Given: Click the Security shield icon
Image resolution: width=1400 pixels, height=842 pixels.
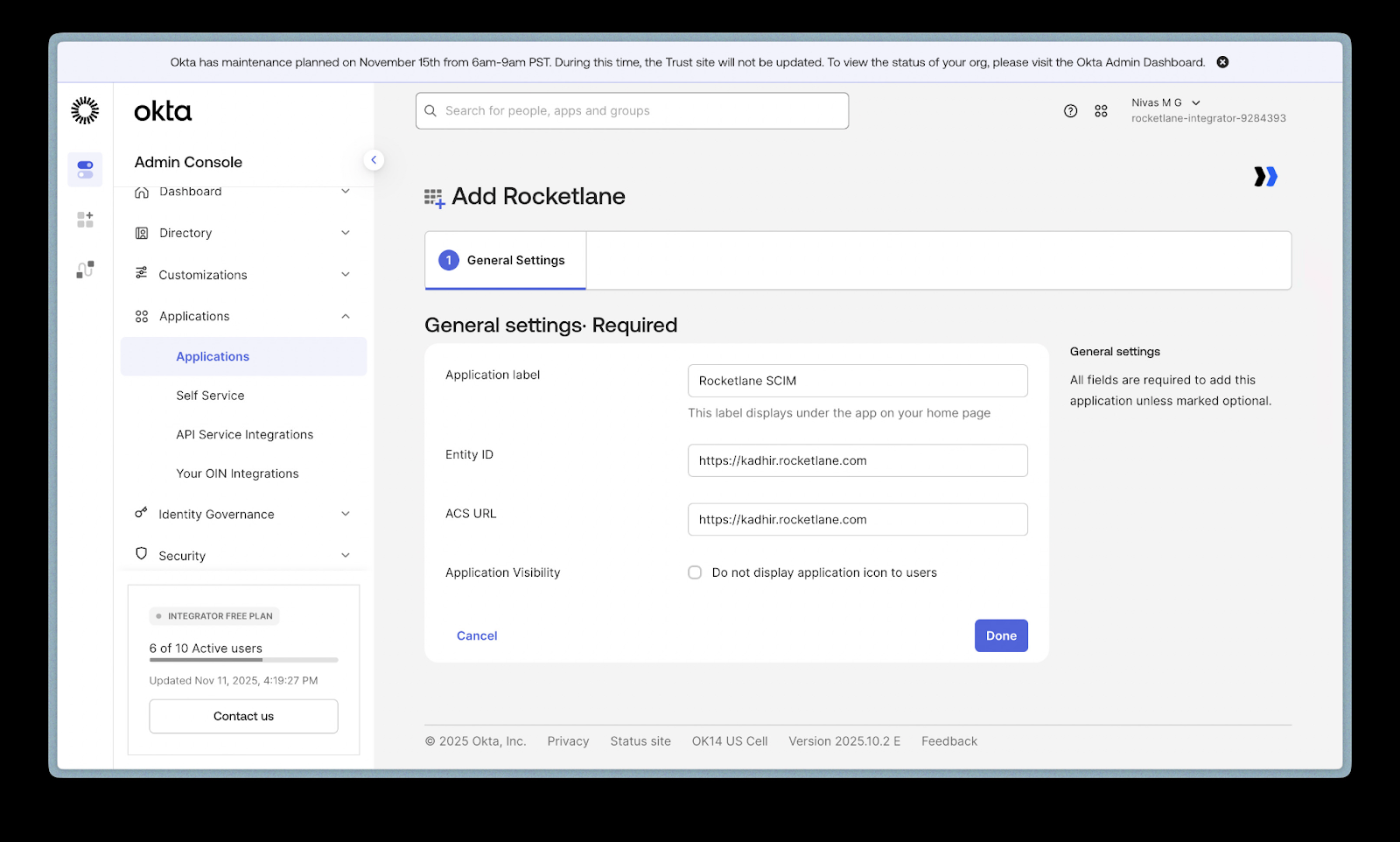Looking at the screenshot, I should click(142, 554).
